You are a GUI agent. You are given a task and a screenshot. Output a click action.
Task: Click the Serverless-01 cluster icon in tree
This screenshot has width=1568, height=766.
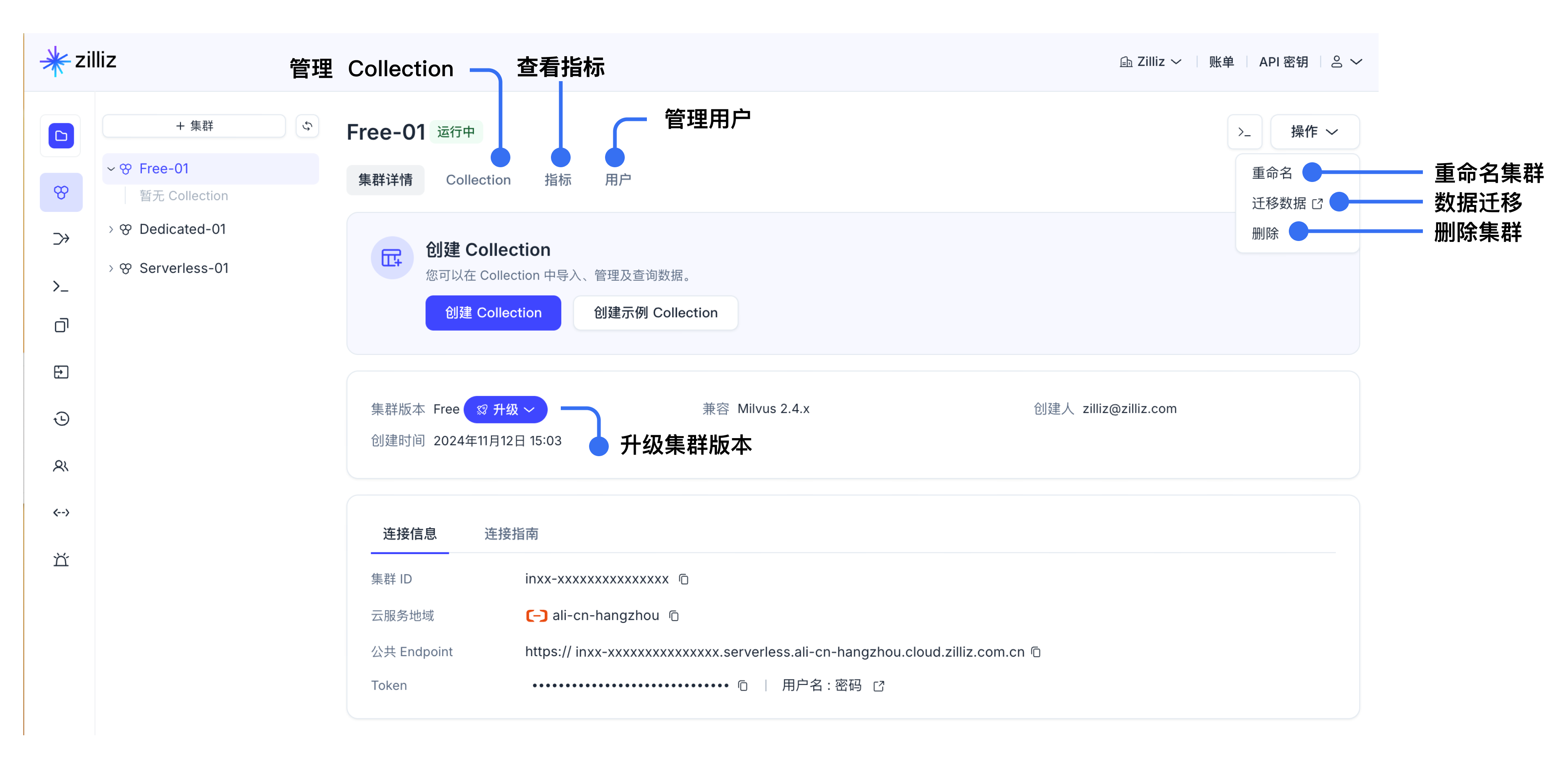click(x=125, y=268)
